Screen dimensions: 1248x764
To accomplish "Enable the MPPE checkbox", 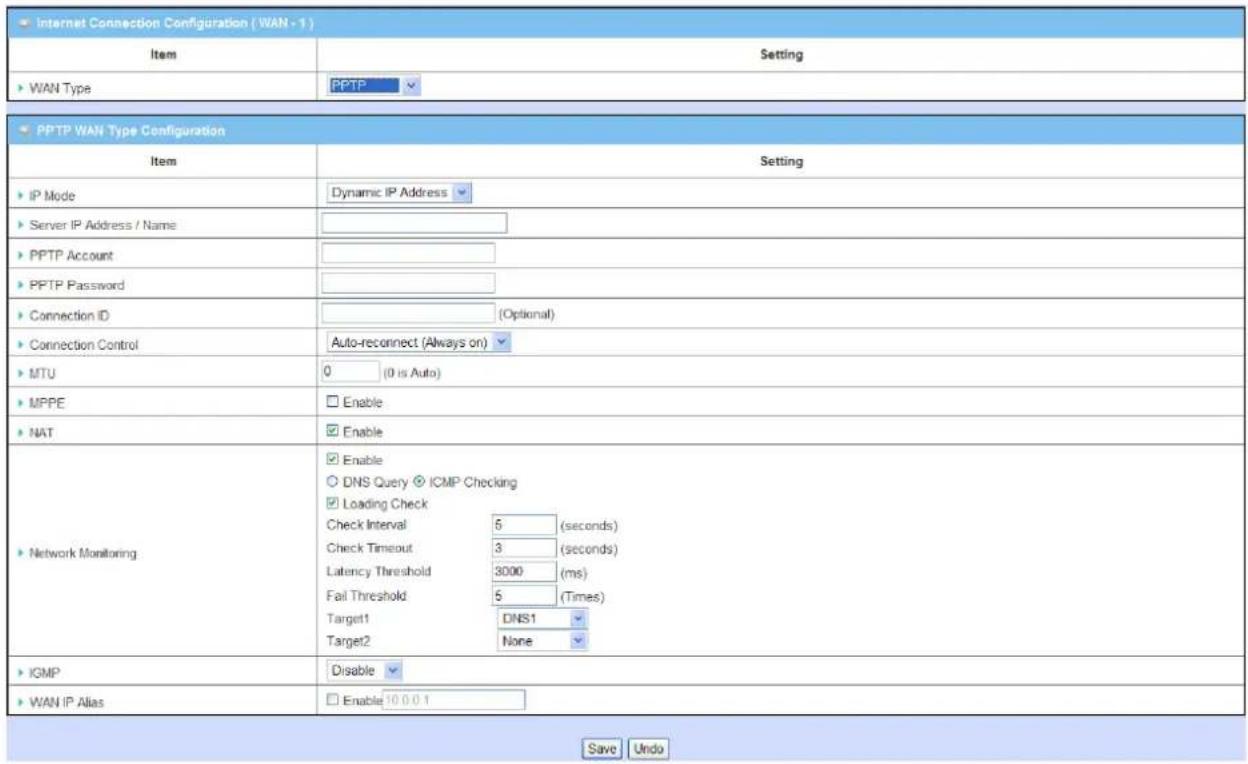I will 333,402.
